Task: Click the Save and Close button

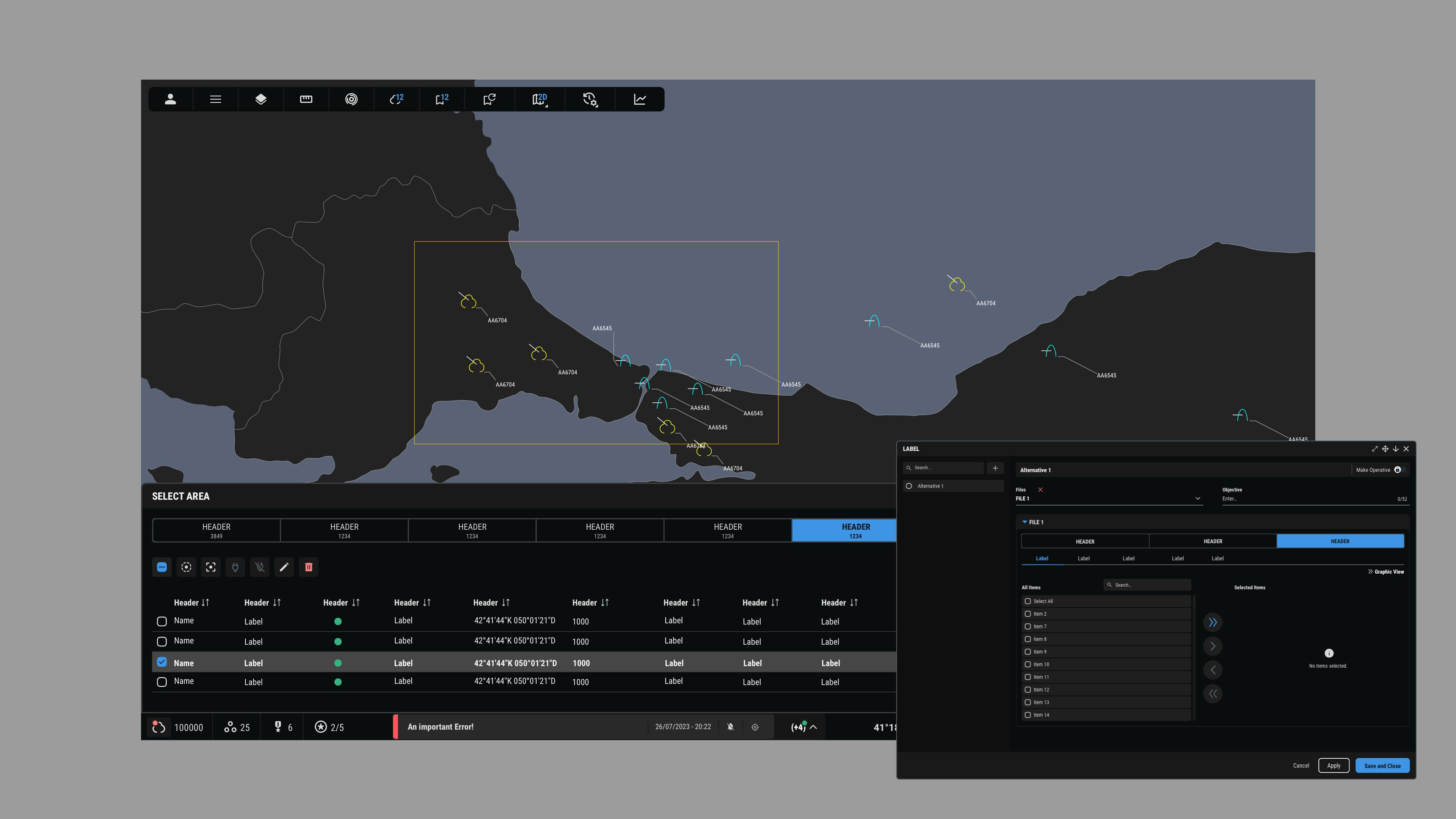Action: click(x=1382, y=765)
